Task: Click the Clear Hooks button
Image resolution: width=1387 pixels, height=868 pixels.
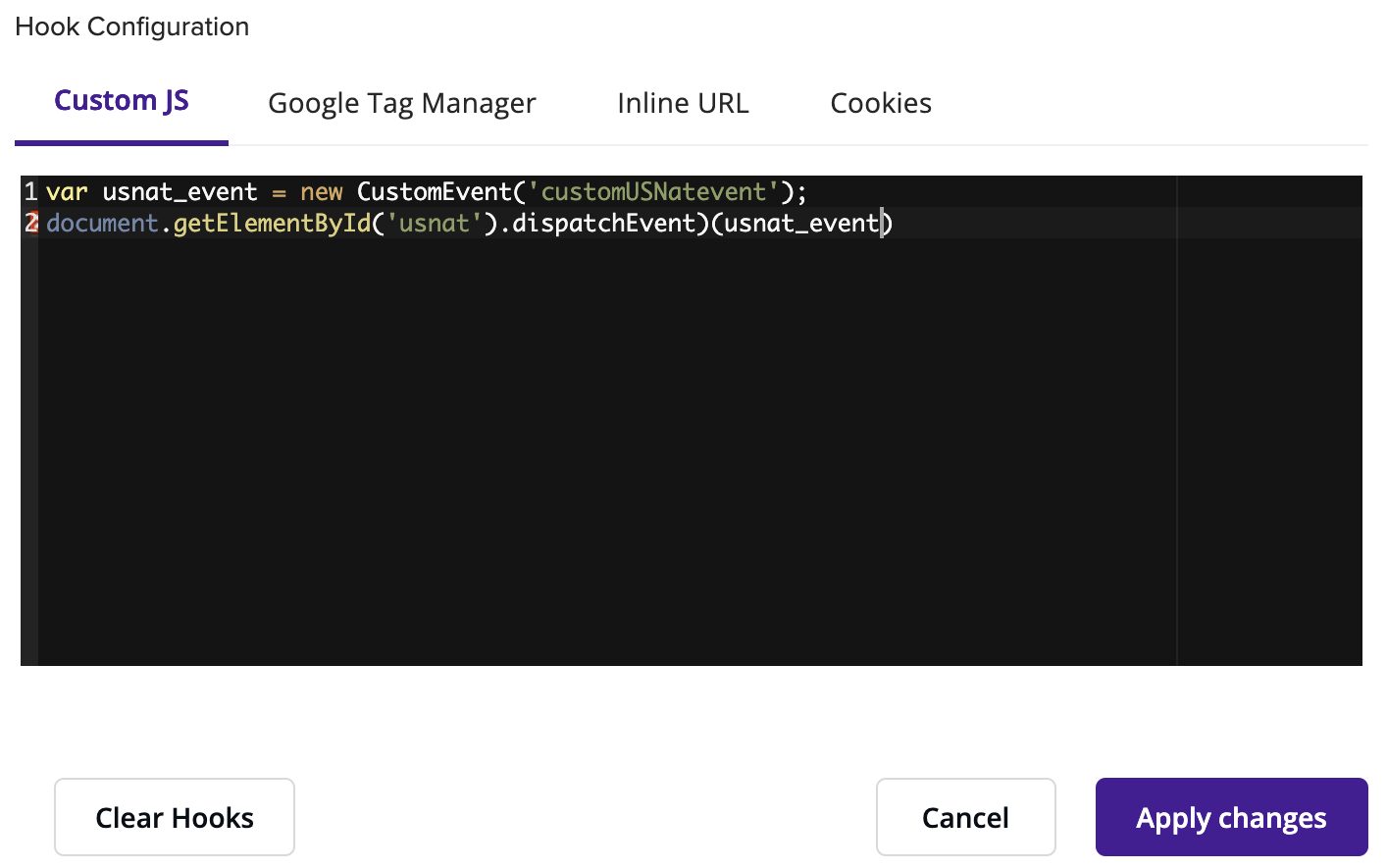Action: coord(175,817)
